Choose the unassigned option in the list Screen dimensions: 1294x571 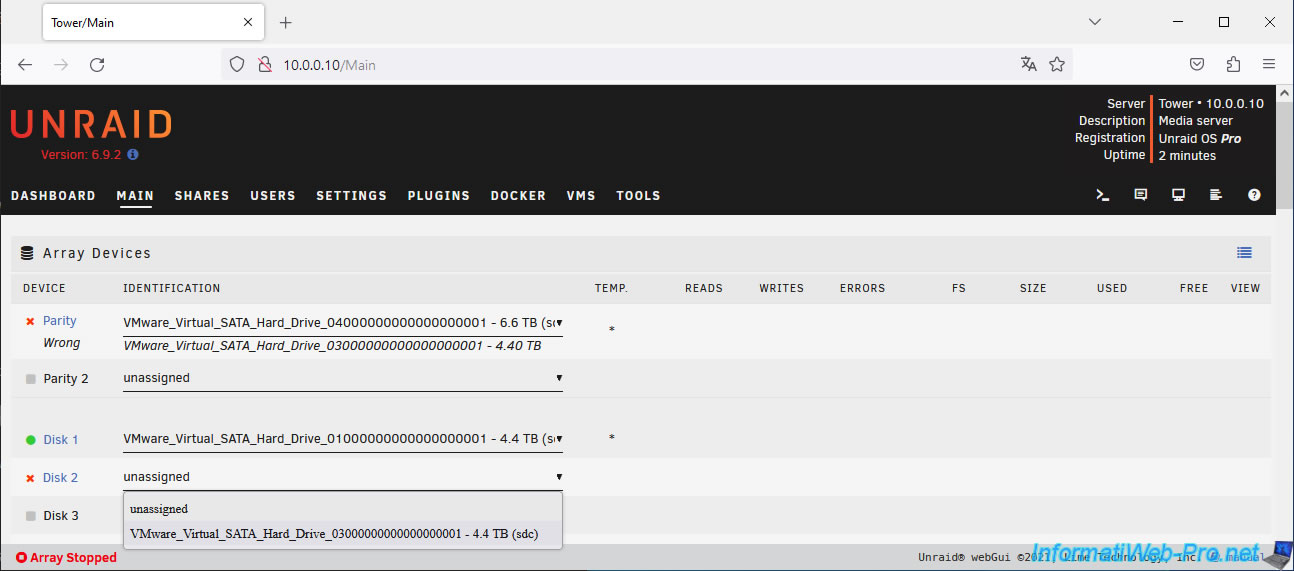159,509
